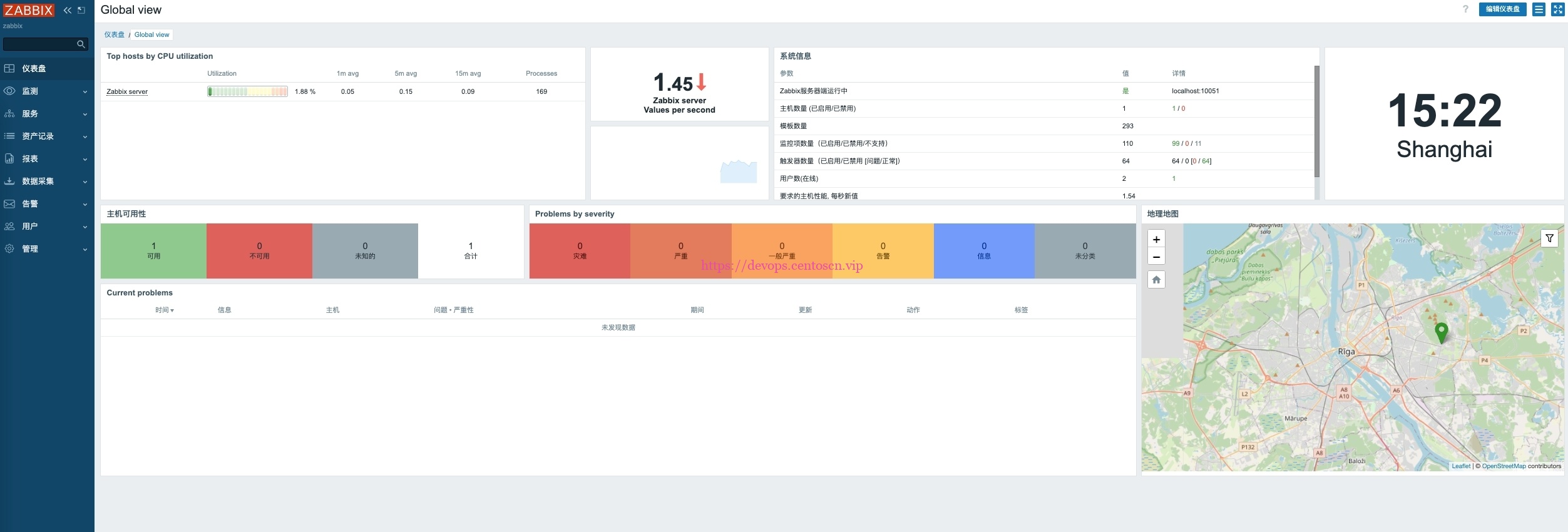Expand 告警 chevron arrow
Viewport: 1568px width, 532px height.
(x=85, y=204)
